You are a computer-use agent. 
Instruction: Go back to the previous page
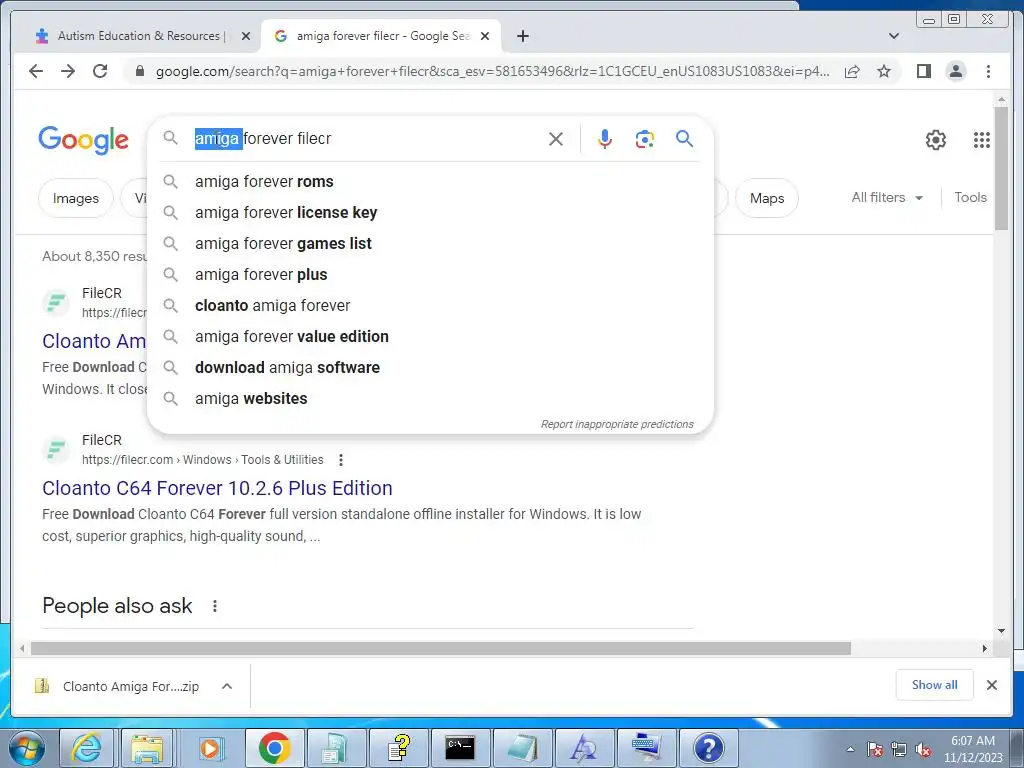point(36,71)
